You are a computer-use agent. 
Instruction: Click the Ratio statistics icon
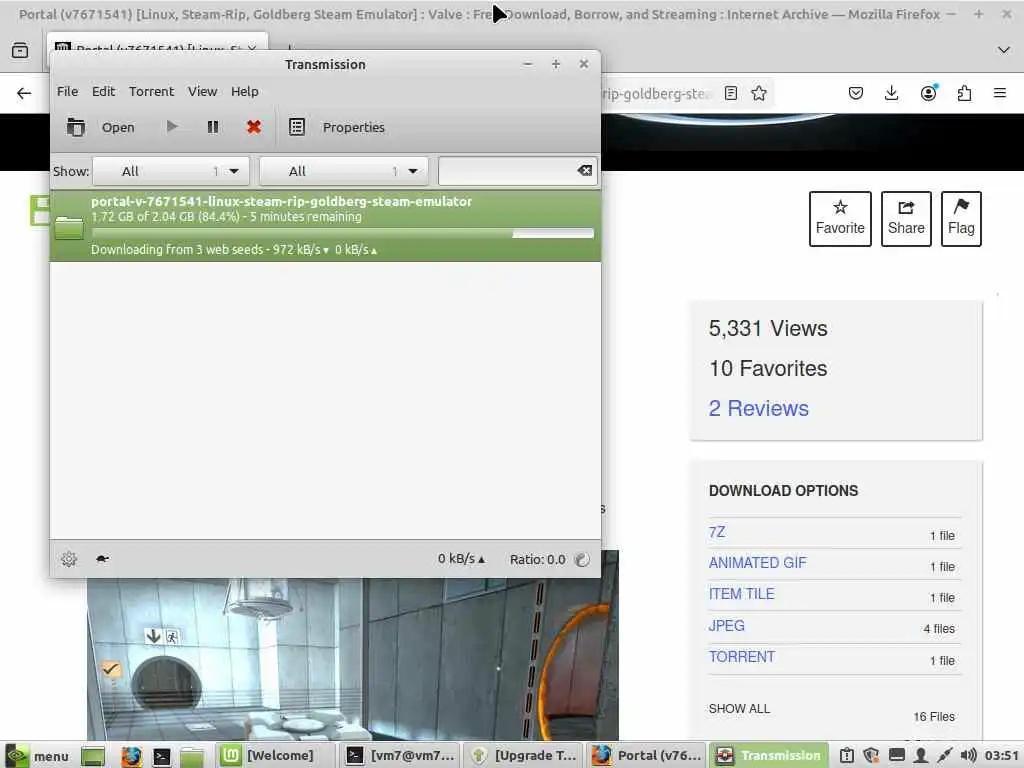[x=582, y=559]
